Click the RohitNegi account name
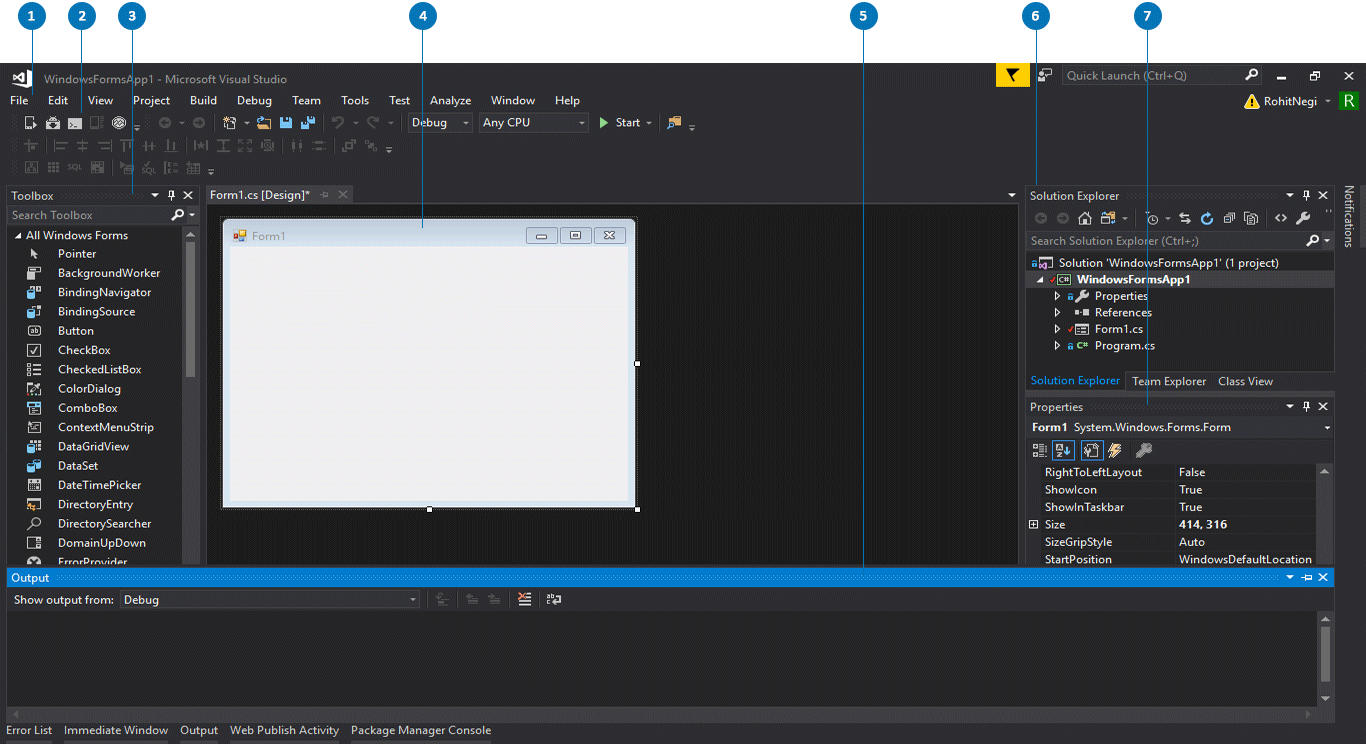 pyautogui.click(x=1290, y=101)
